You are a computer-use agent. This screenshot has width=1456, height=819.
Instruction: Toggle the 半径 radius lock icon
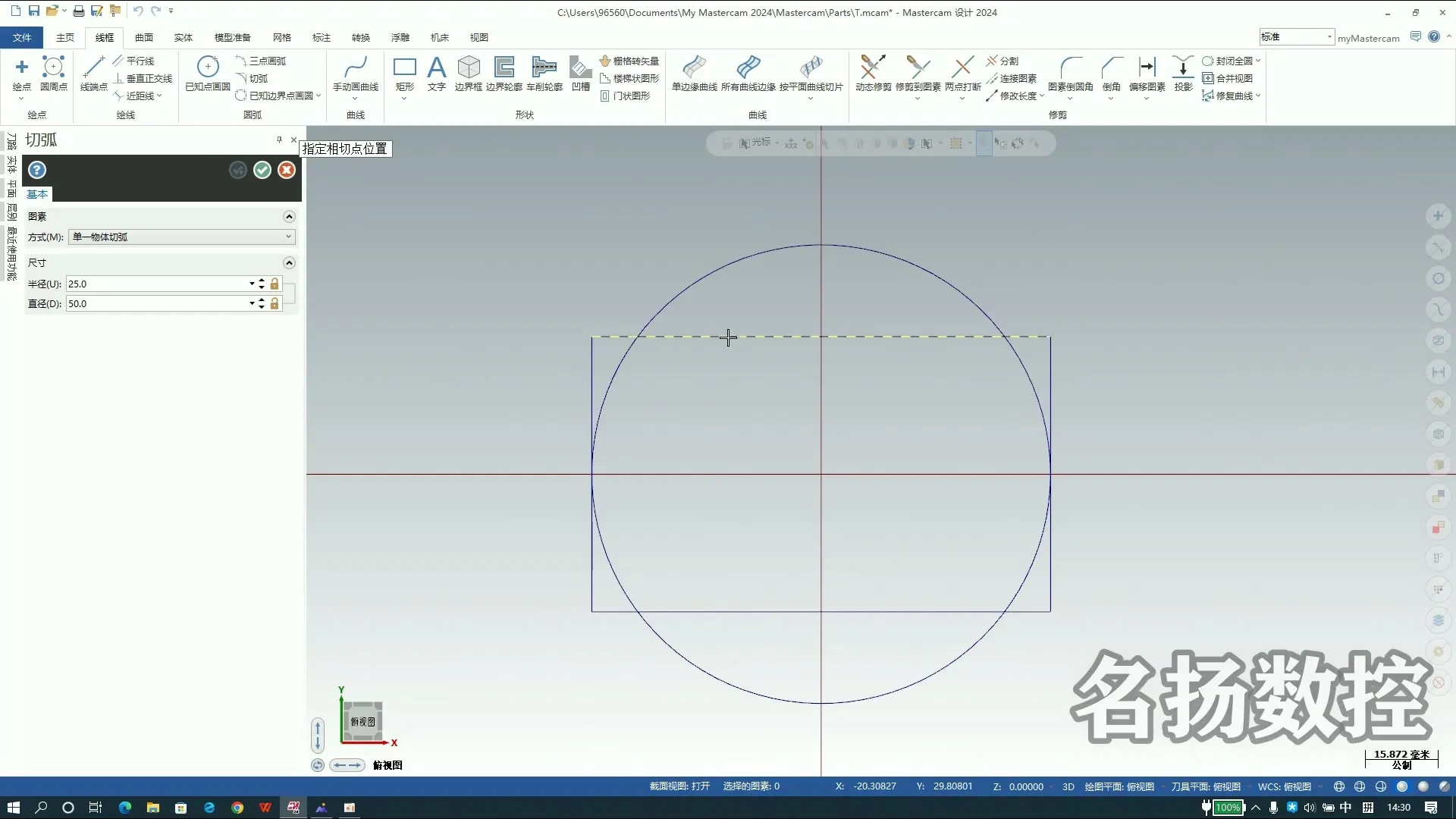(x=275, y=284)
